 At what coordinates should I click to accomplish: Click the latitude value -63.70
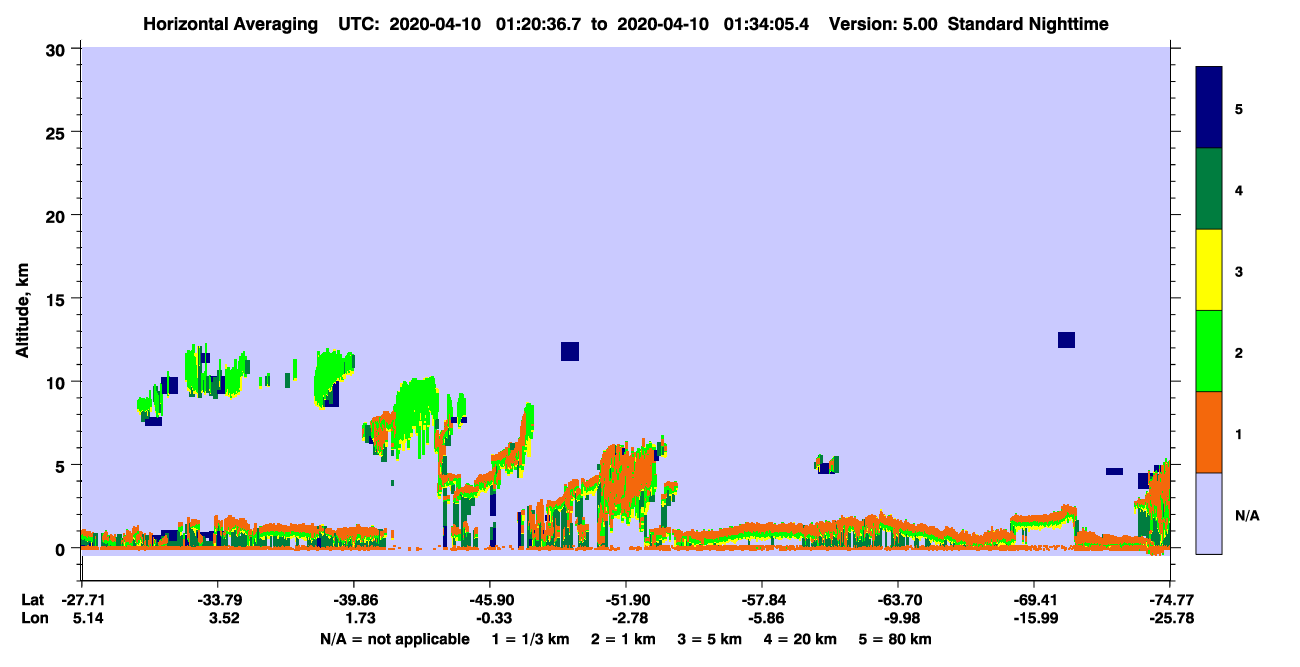tap(897, 600)
